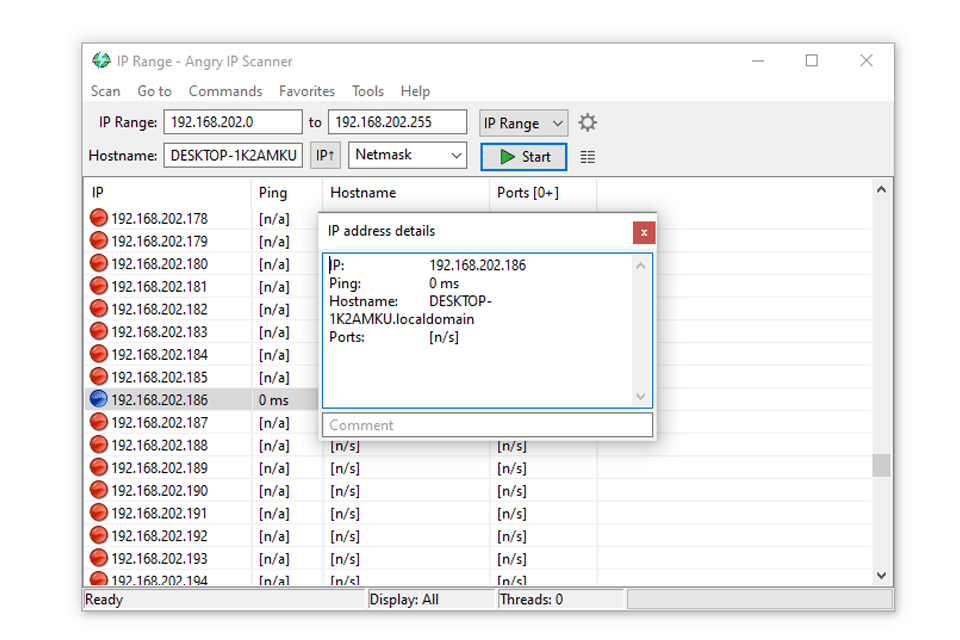Click red status dot for 192.168.202.183
960x640 pixels.
99,331
